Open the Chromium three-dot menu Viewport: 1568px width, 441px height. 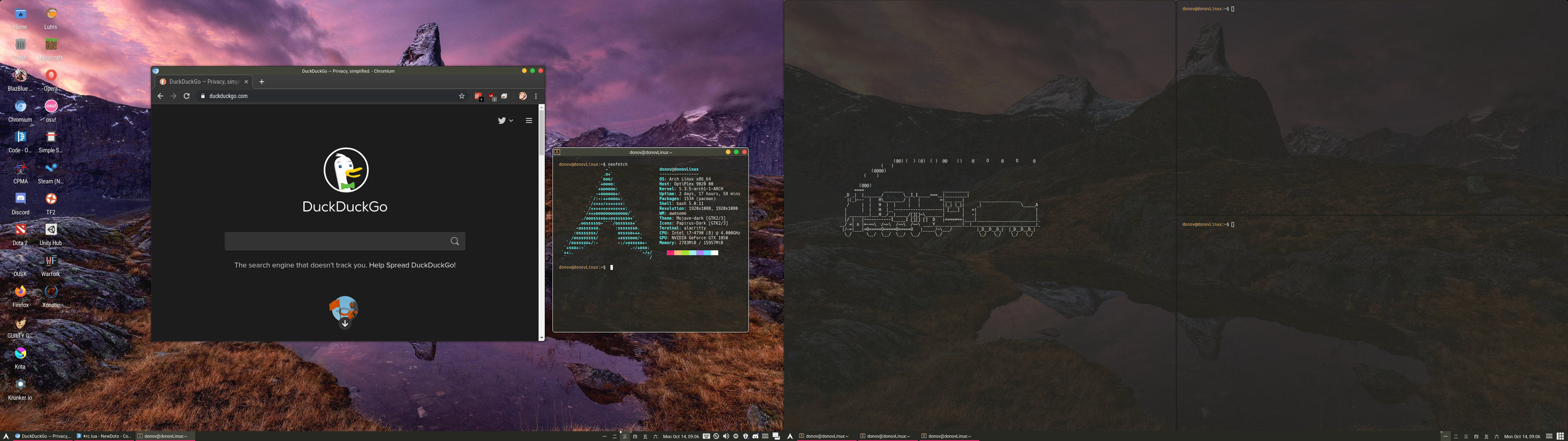point(536,96)
